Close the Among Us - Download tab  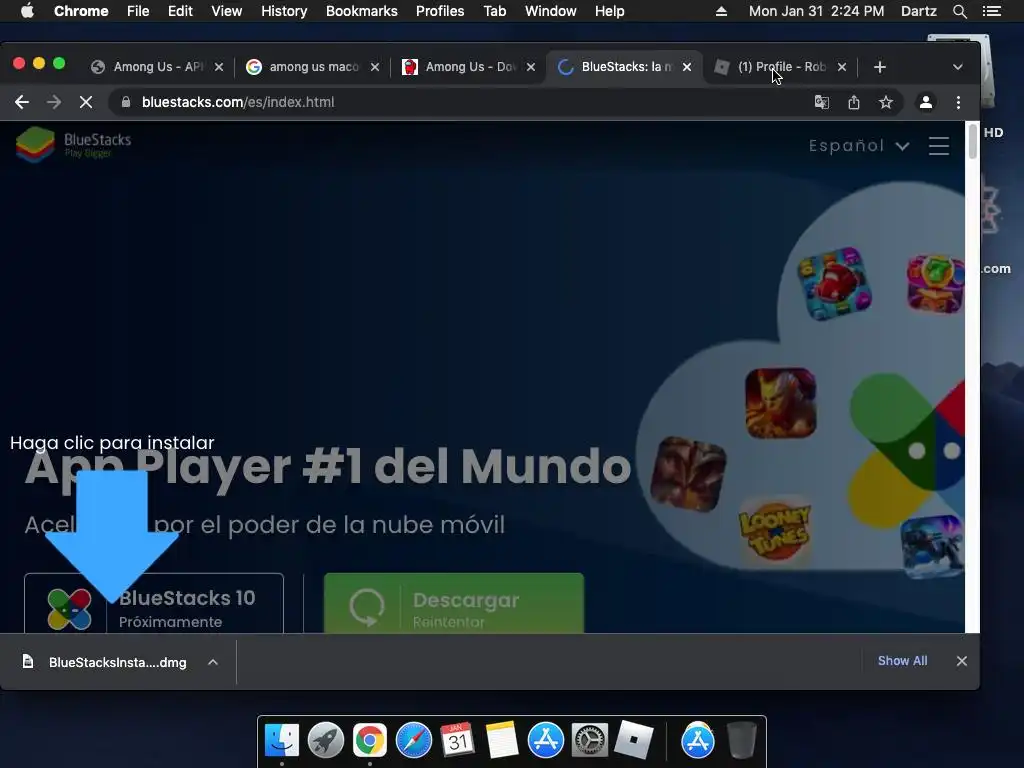[x=531, y=67]
